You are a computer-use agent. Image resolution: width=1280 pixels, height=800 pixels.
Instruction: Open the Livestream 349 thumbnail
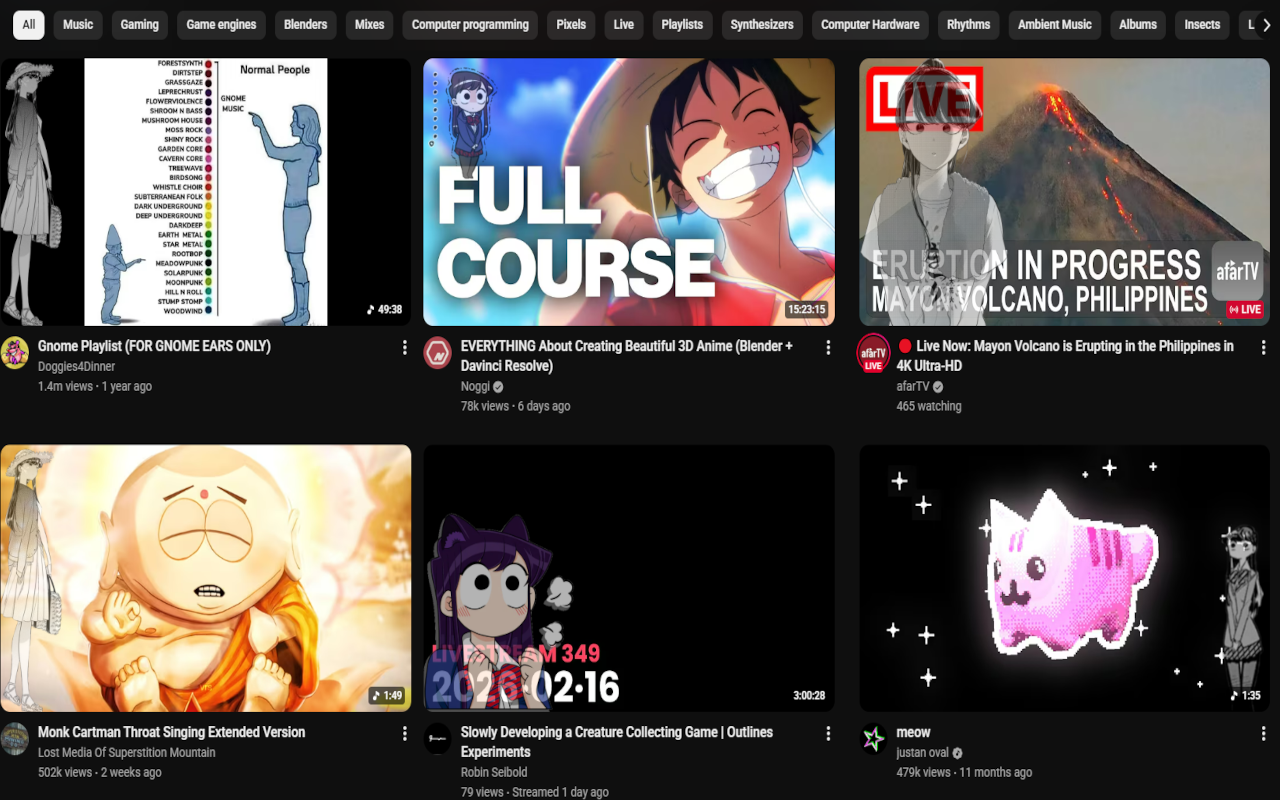click(629, 578)
